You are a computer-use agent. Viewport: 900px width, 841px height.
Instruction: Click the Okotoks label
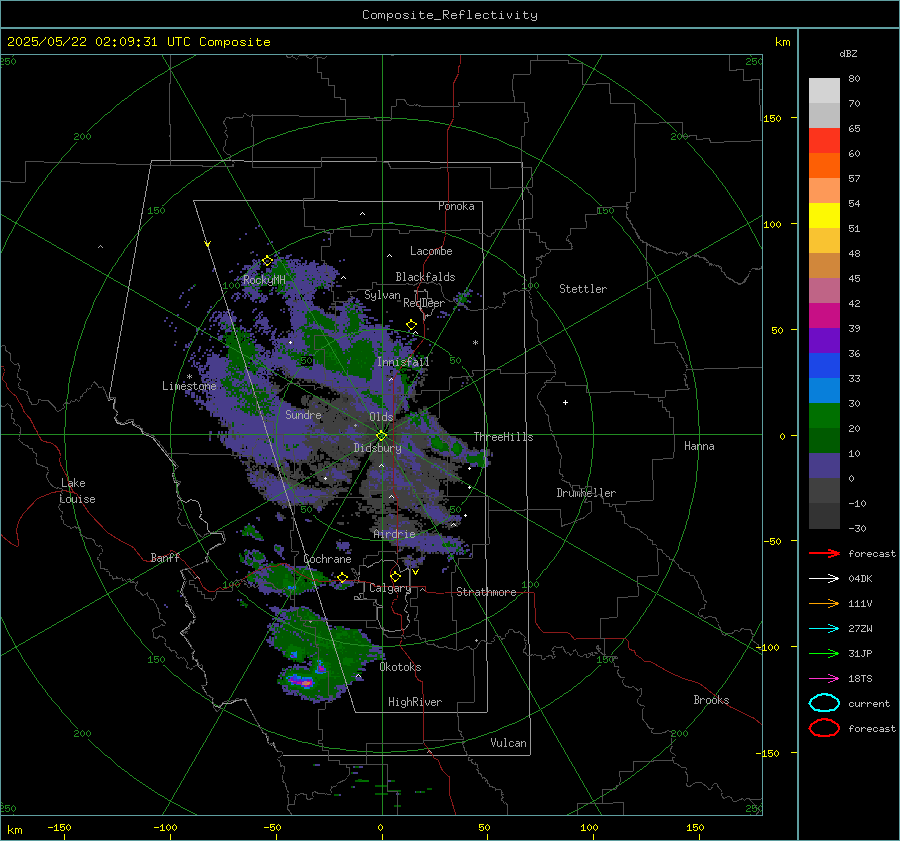[400, 667]
